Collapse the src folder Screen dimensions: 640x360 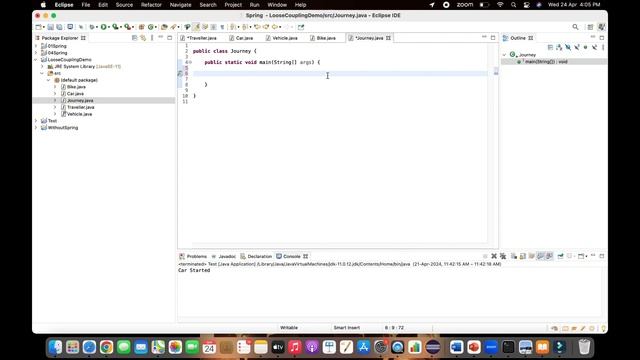click(42, 73)
